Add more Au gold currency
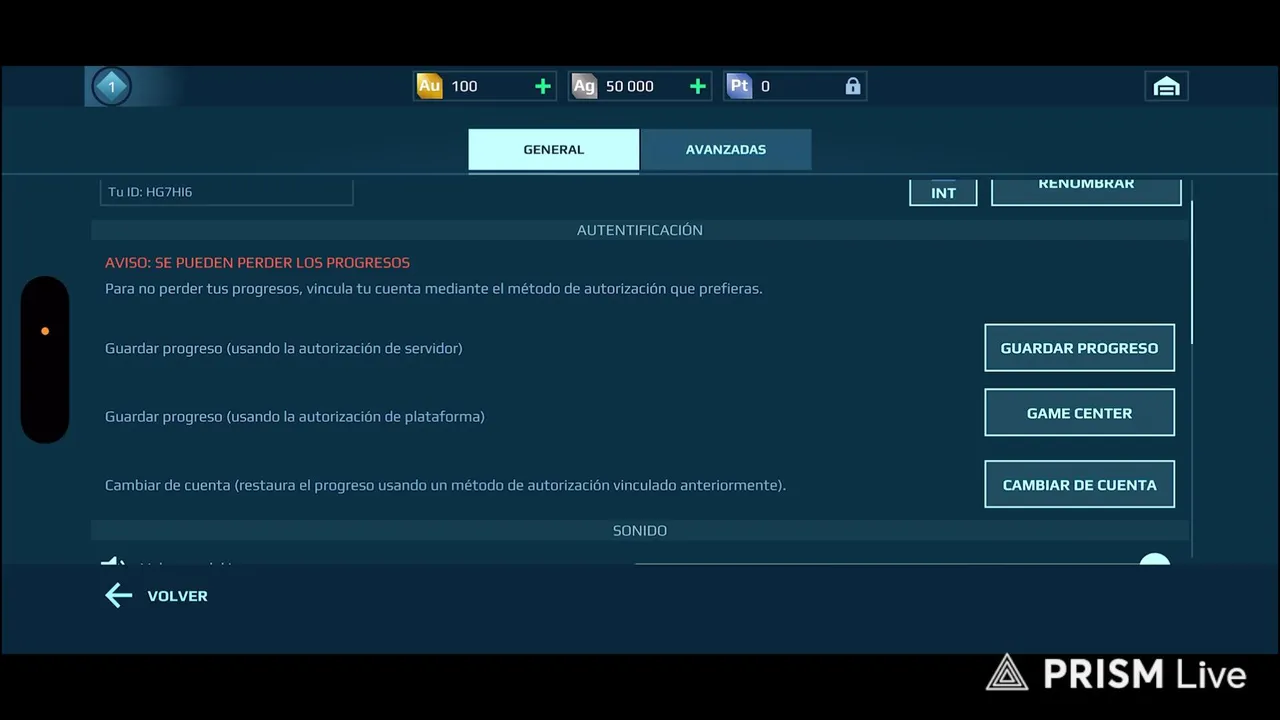 pyautogui.click(x=543, y=86)
